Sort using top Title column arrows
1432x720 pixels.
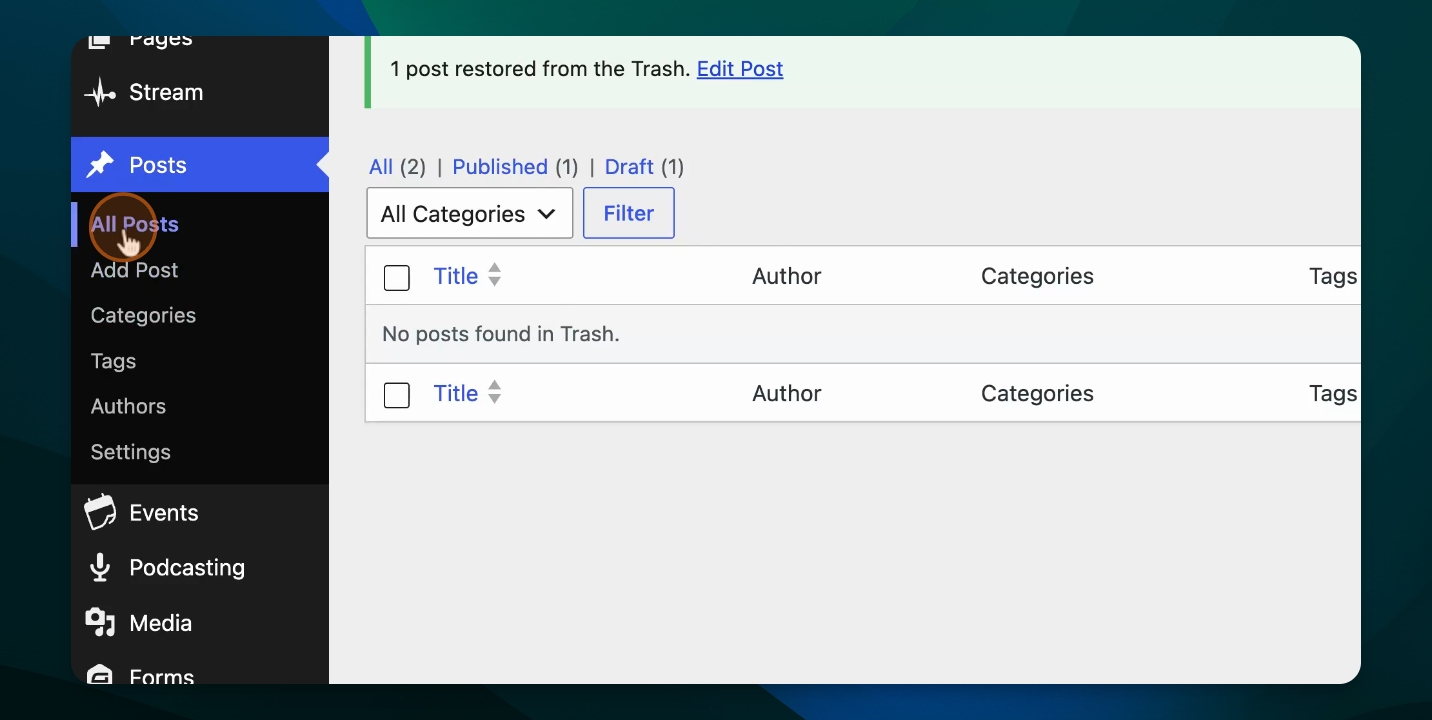tap(494, 276)
